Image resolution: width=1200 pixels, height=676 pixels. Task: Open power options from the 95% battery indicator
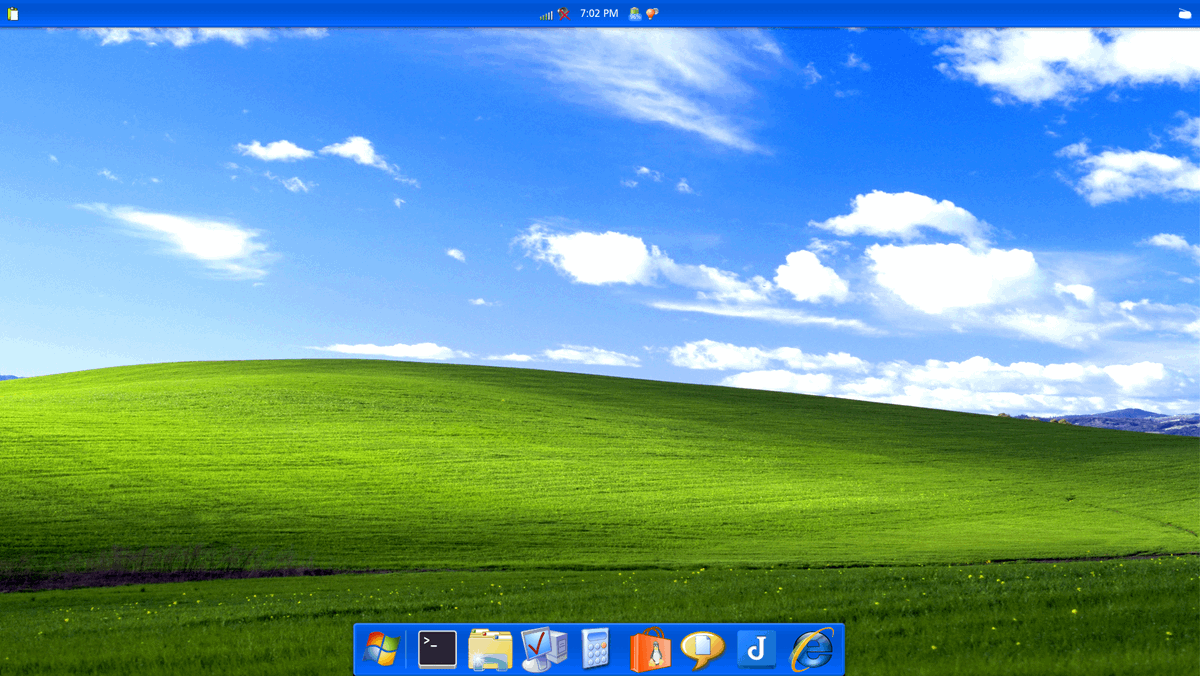tap(634, 13)
